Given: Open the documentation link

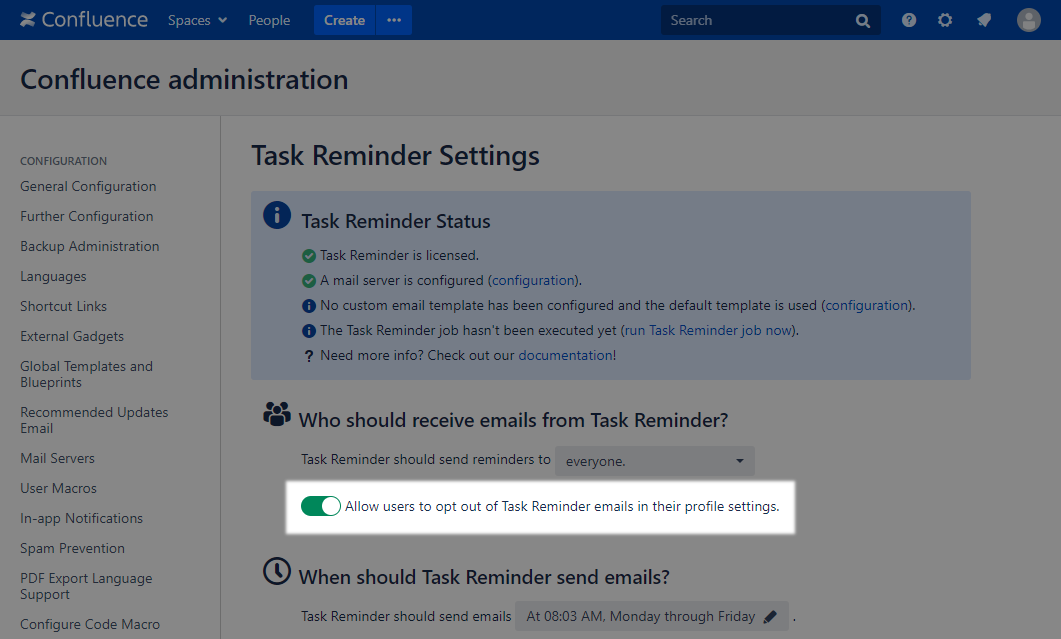Looking at the screenshot, I should click(x=565, y=355).
